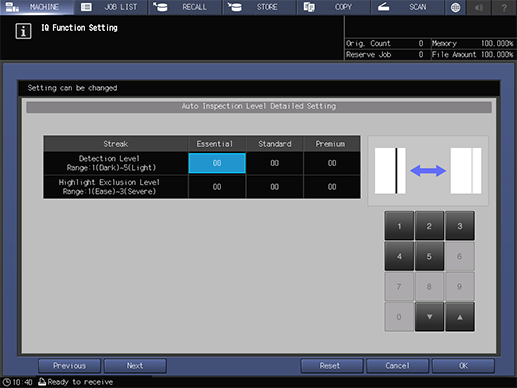Click the globe network icon
The image size is (517, 388).
[x=455, y=7]
